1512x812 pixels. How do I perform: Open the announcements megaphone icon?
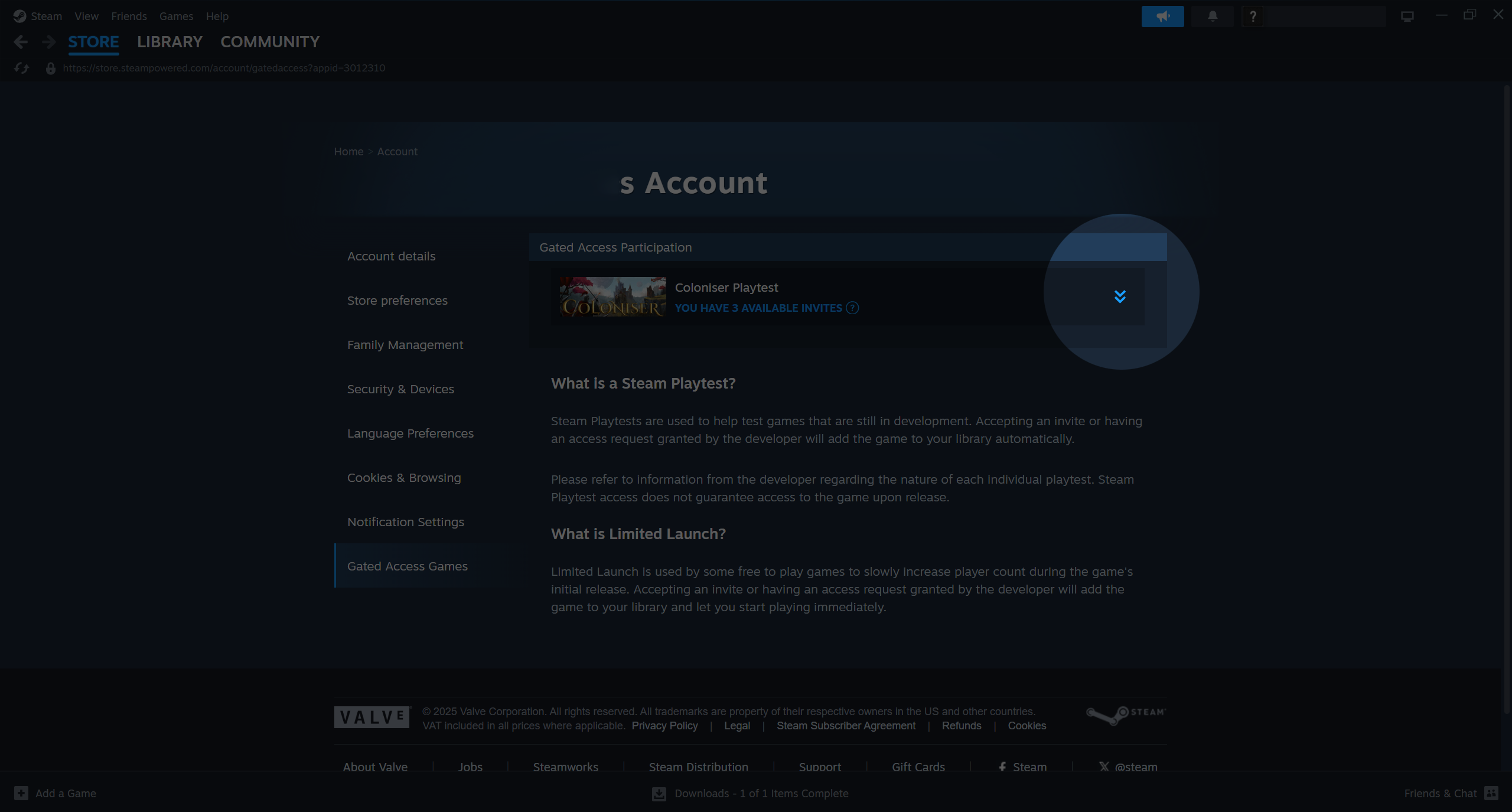[x=1162, y=17]
